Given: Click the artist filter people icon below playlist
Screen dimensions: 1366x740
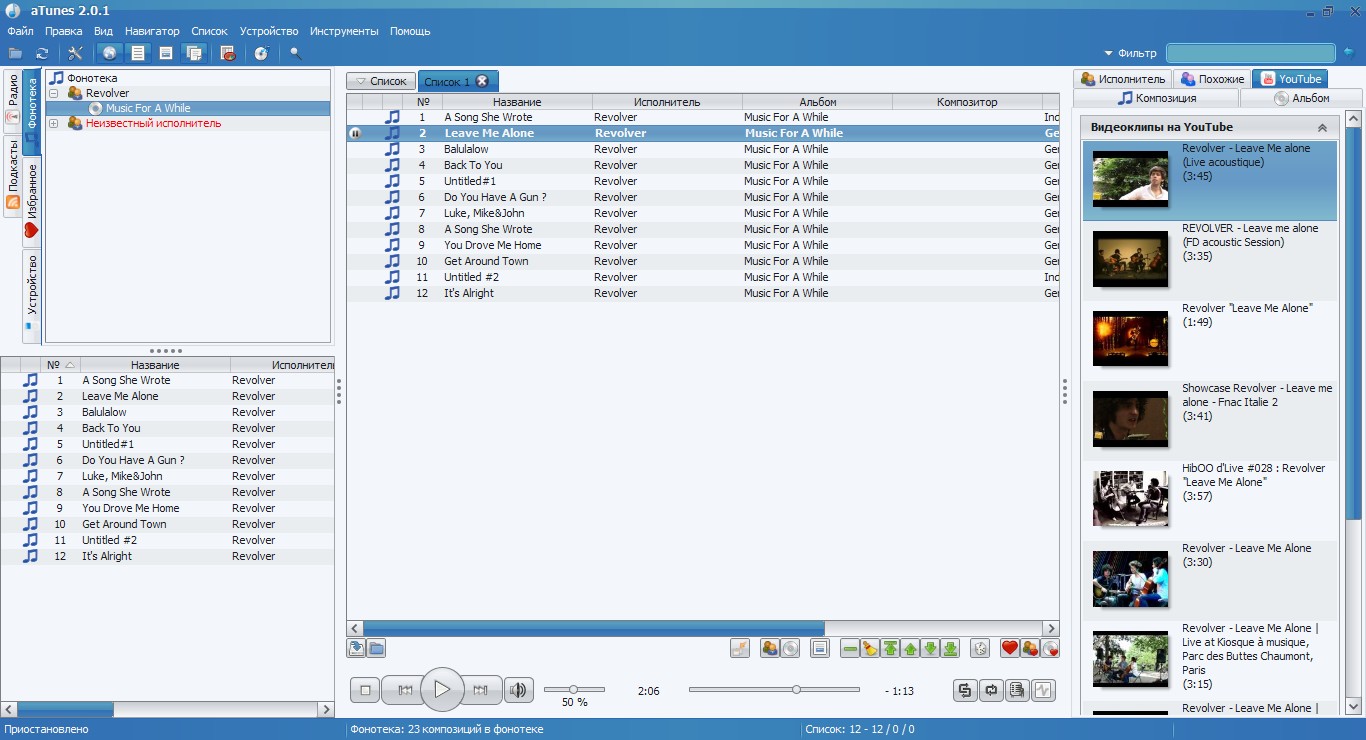Looking at the screenshot, I should pyautogui.click(x=770, y=648).
